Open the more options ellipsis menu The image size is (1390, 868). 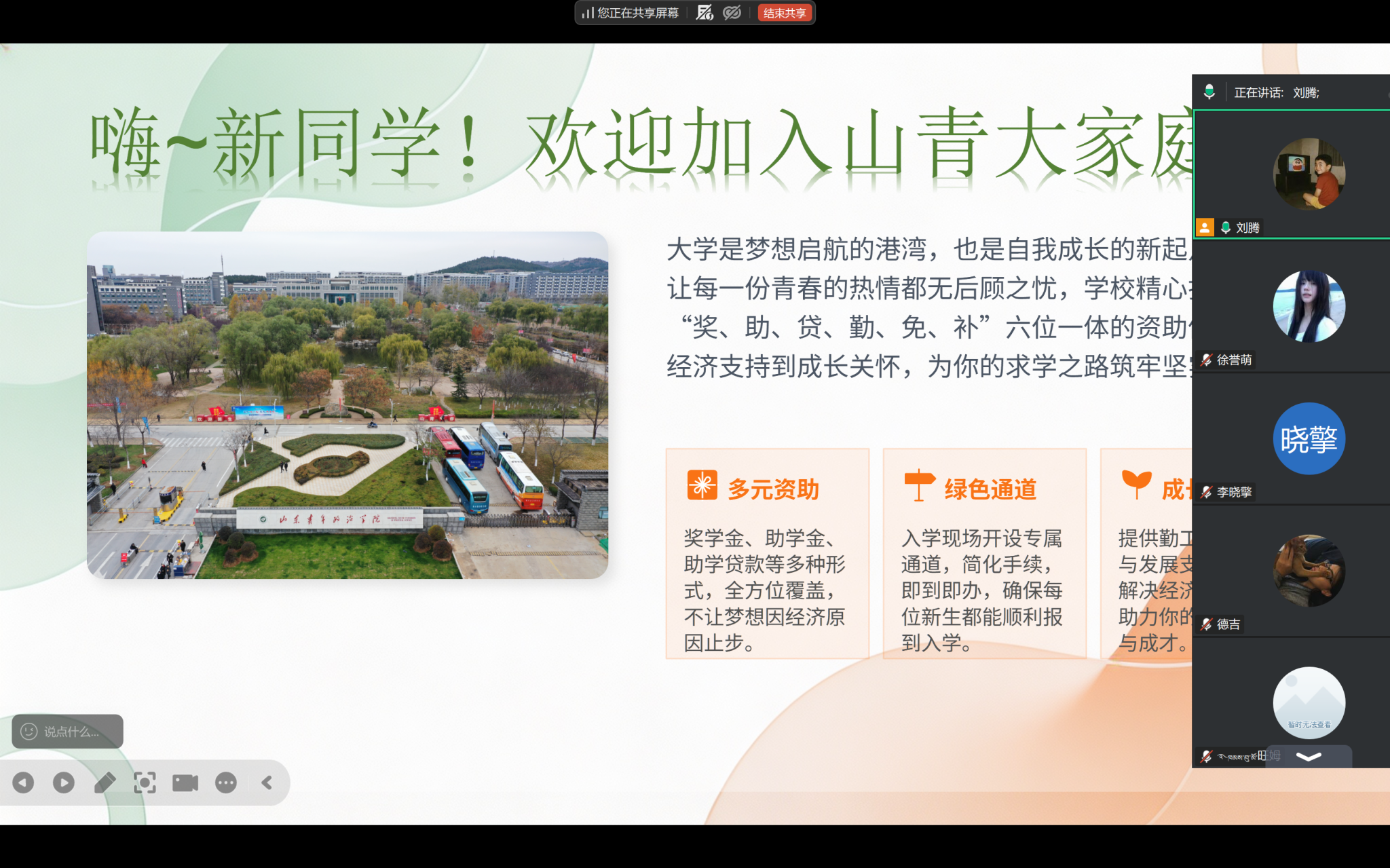tap(226, 782)
